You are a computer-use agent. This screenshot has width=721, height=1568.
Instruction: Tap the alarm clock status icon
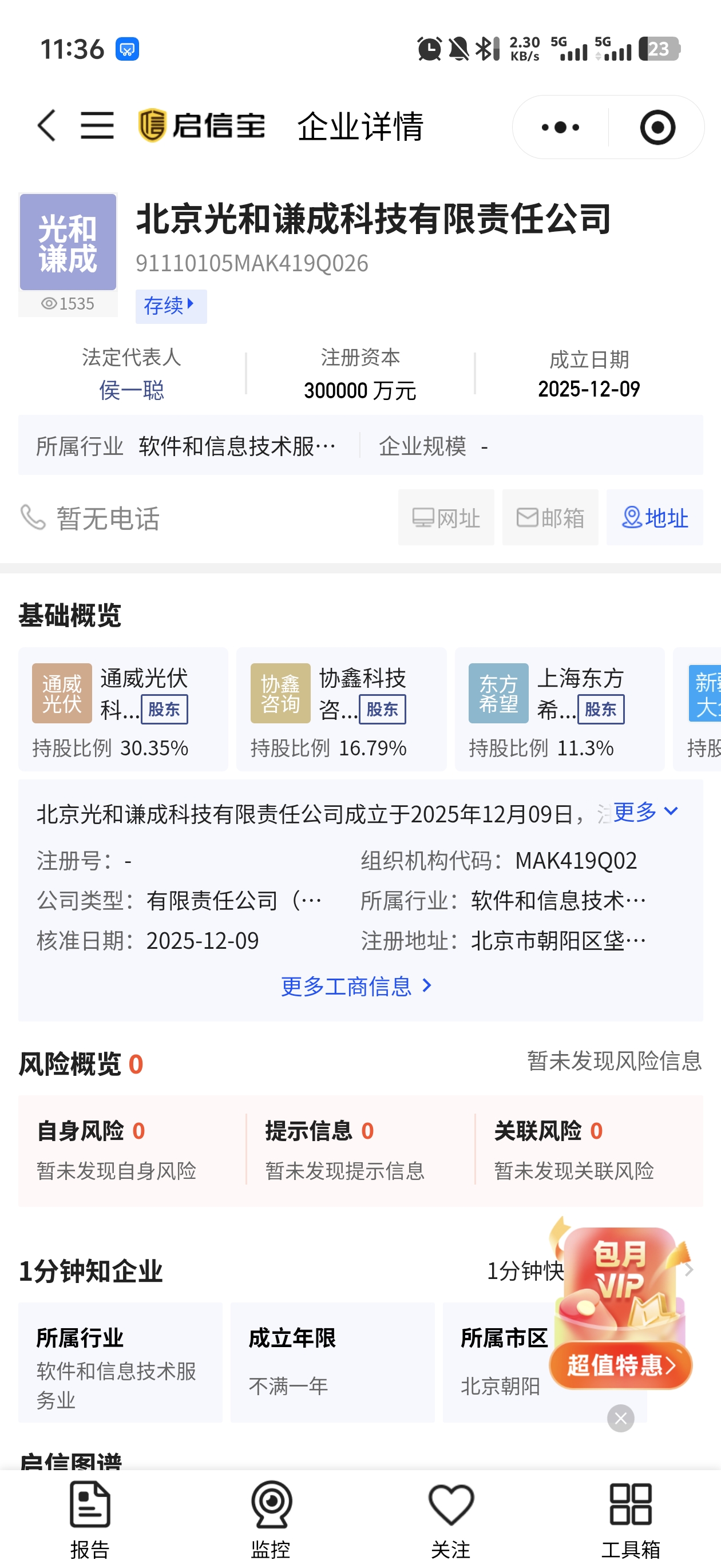pyautogui.click(x=430, y=49)
